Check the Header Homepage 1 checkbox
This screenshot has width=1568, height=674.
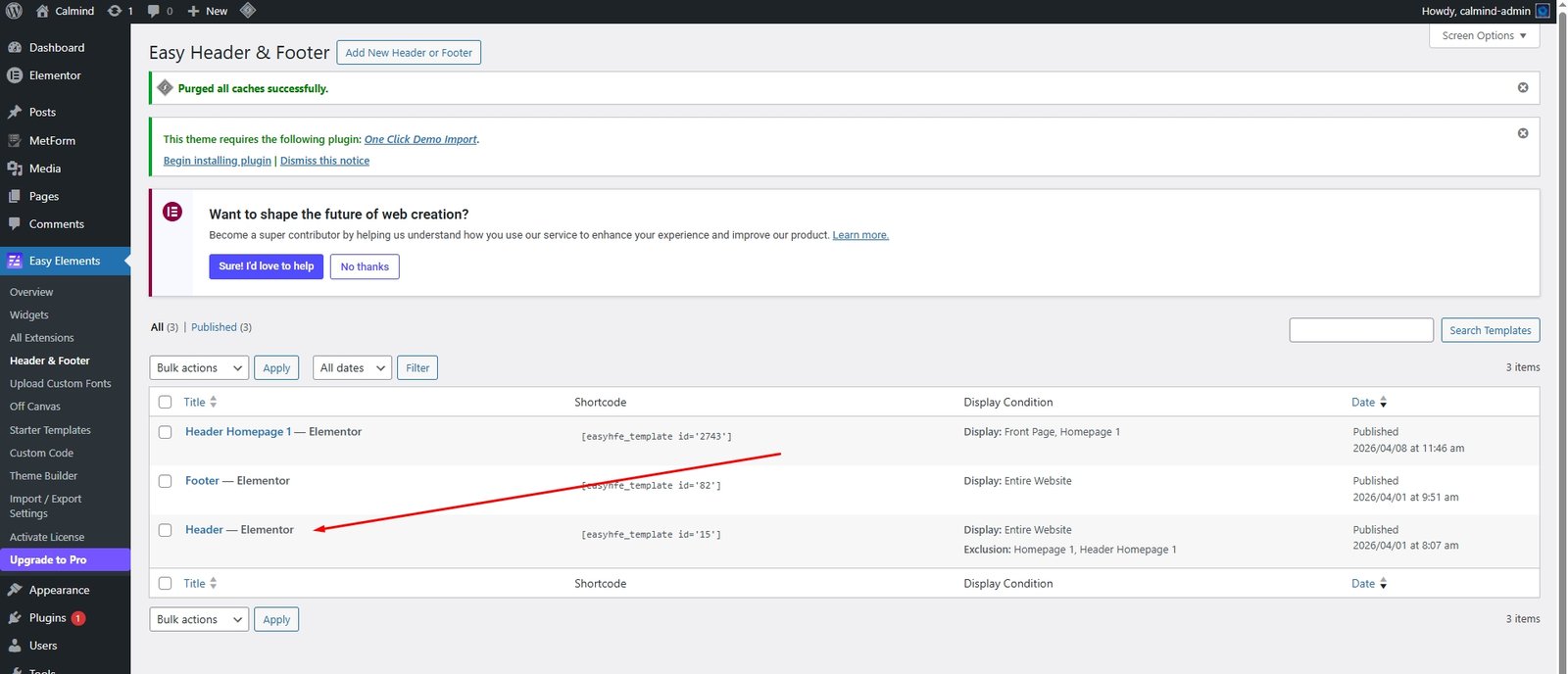click(x=166, y=432)
